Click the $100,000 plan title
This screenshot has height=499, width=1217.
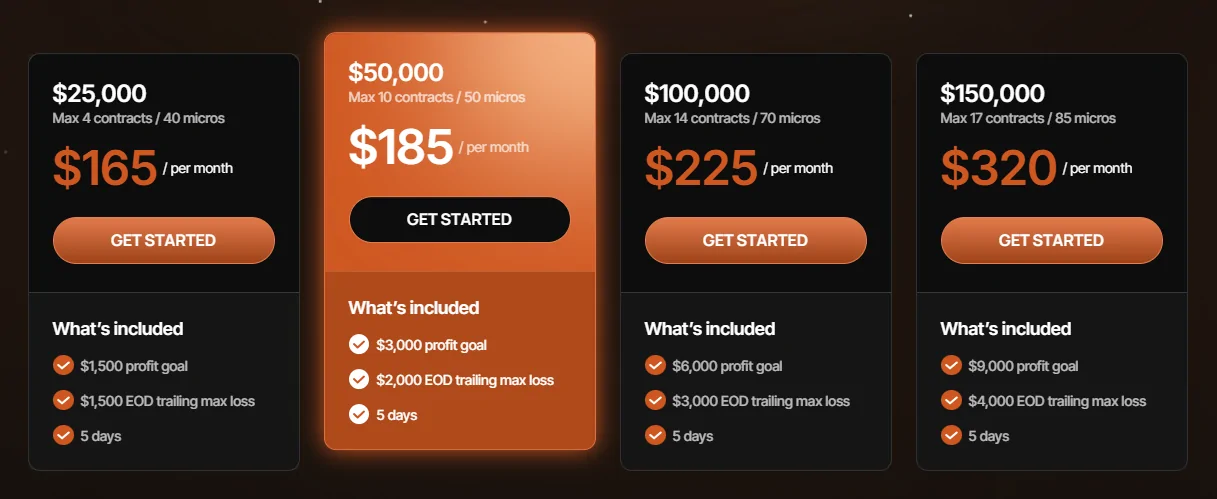pyautogui.click(x=697, y=94)
